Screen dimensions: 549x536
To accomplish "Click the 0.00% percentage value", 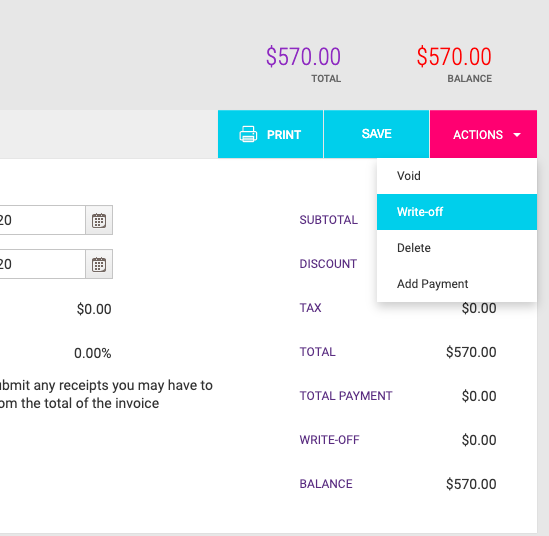I will pos(93,353).
